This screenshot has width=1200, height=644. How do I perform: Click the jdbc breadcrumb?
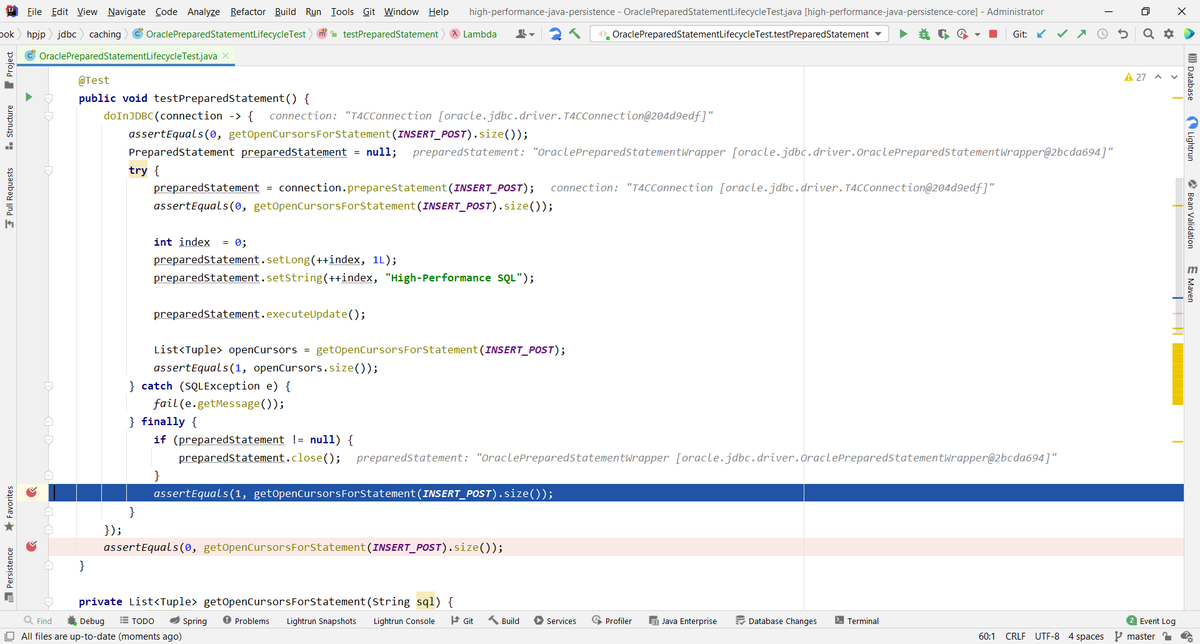pyautogui.click(x=67, y=34)
